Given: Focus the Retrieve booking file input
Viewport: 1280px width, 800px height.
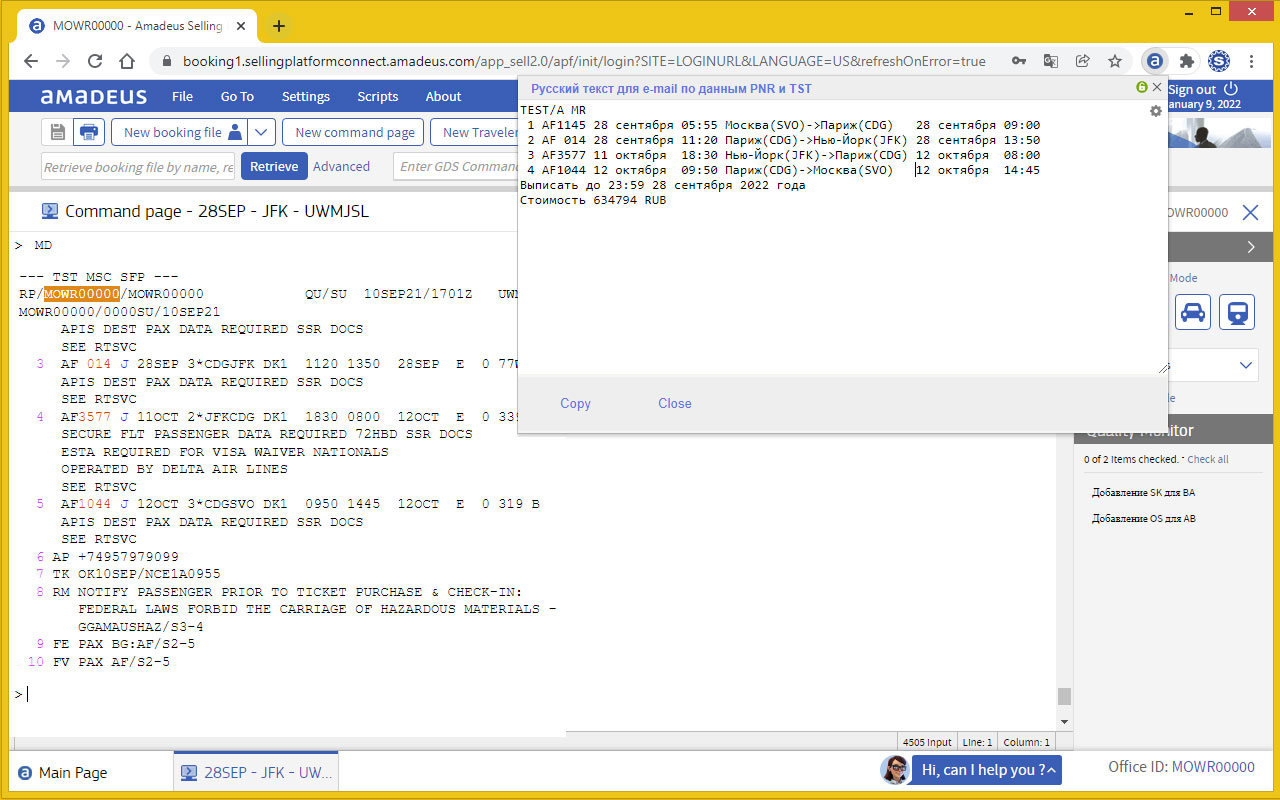Looking at the screenshot, I should tap(139, 167).
